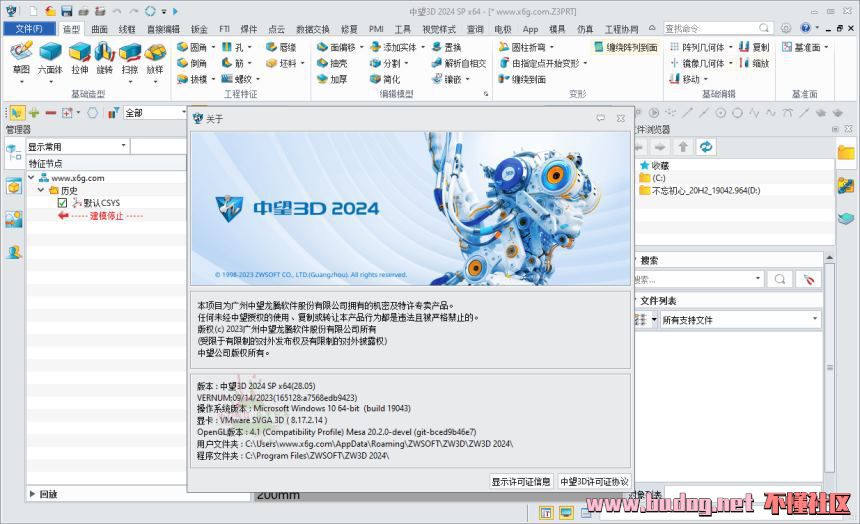The image size is (860, 524).
Task: Open the file browser search box dropdown arrow
Action: pyautogui.click(x=757, y=278)
